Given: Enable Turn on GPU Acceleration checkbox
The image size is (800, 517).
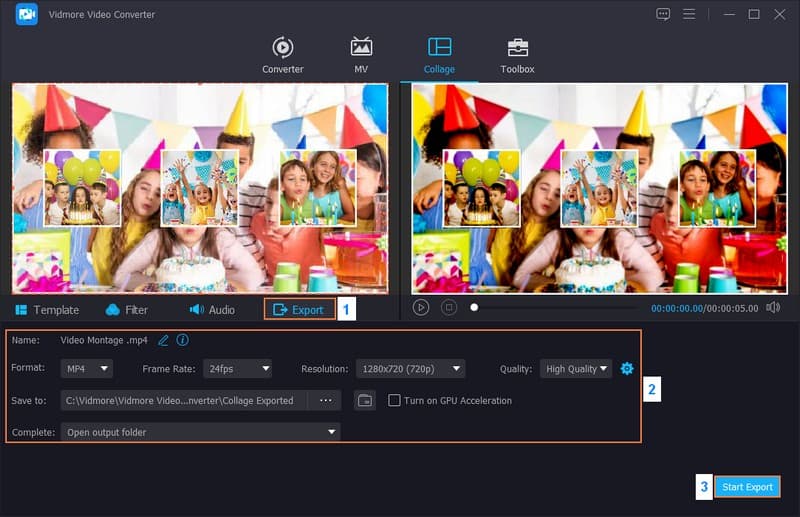Looking at the screenshot, I should [395, 400].
